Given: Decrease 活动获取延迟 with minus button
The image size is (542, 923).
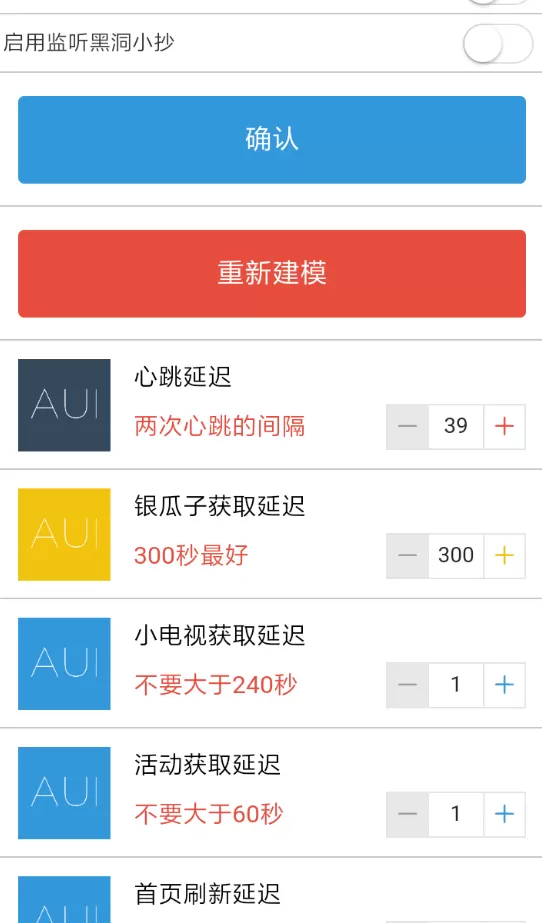Looking at the screenshot, I should [x=407, y=815].
